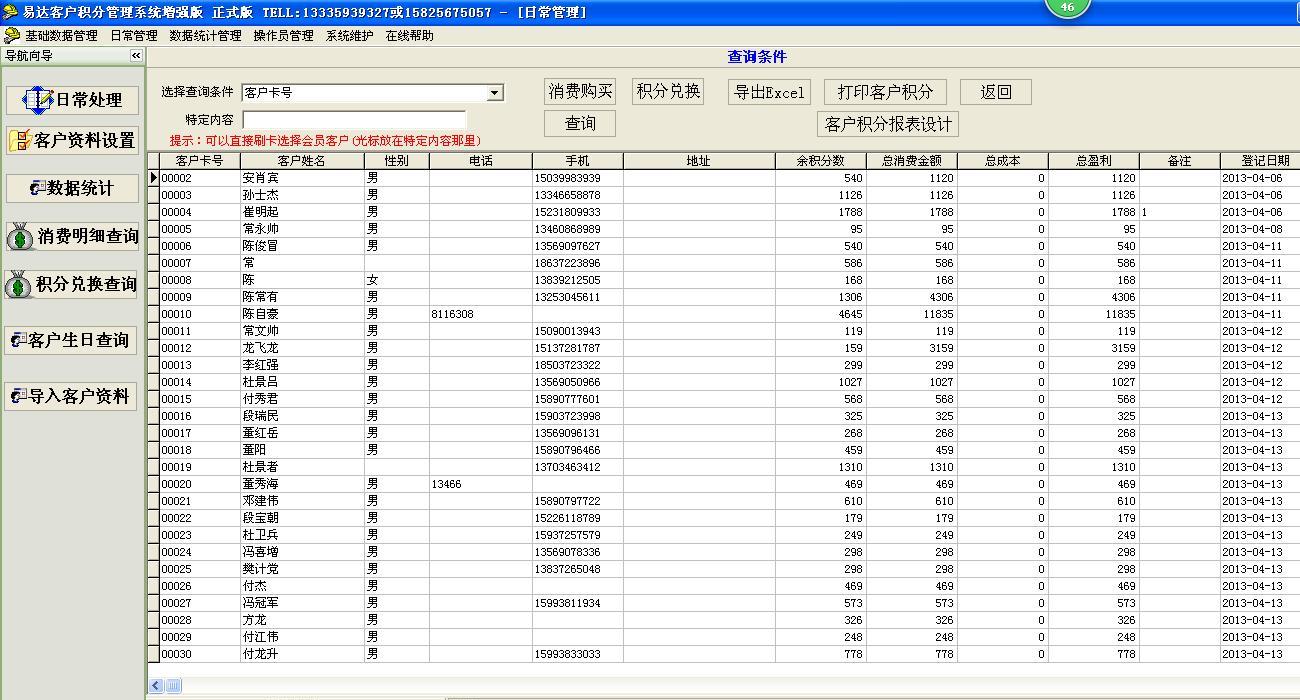Expand the 选择查询条件 dropdown arrow

tap(494, 93)
